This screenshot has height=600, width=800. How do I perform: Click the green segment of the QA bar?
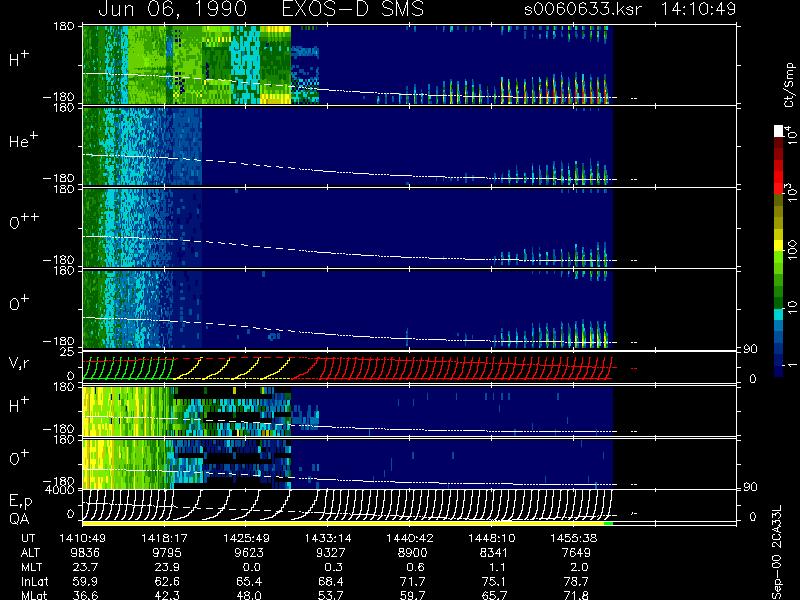(x=608, y=523)
